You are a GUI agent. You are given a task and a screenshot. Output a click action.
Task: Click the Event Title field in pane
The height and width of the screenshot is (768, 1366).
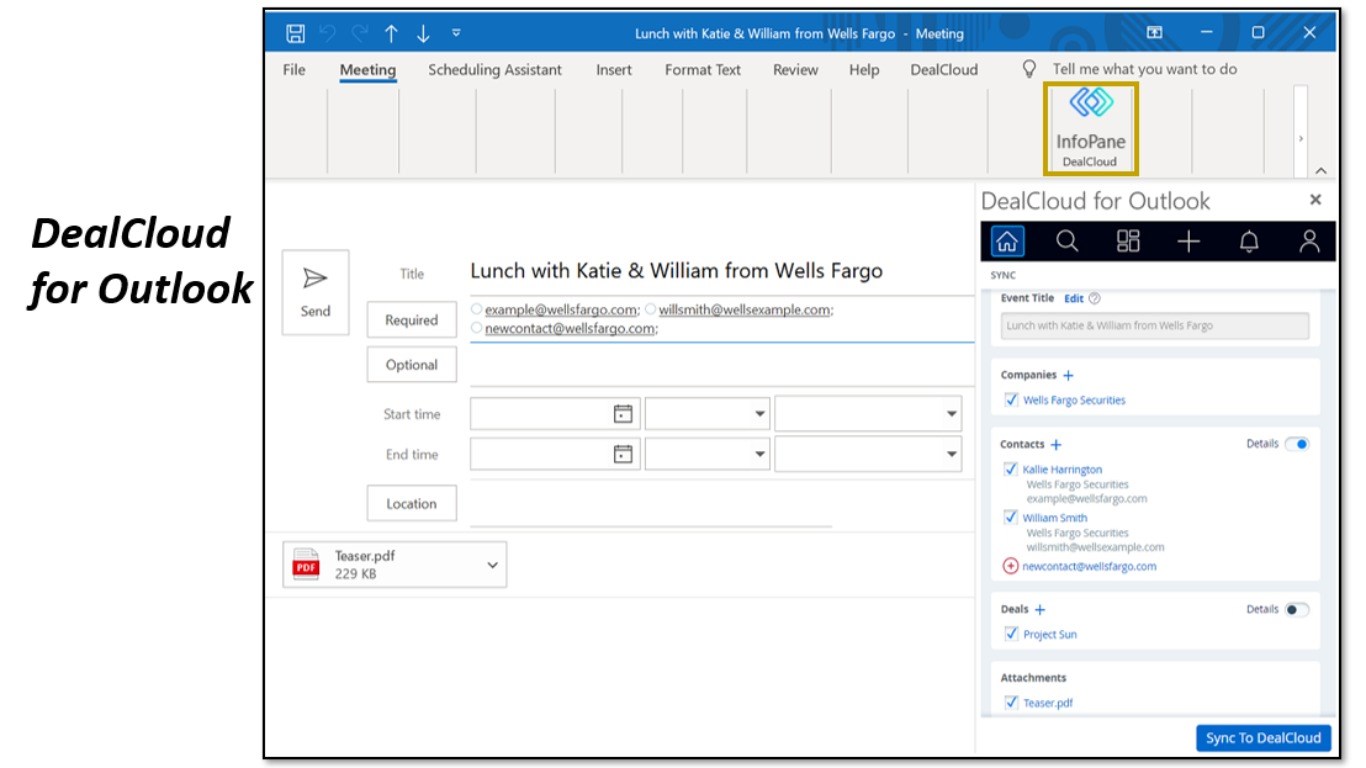pyautogui.click(x=1155, y=326)
